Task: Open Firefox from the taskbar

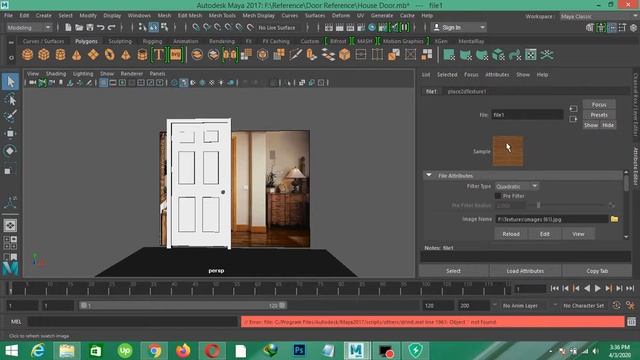Action: pos(183,350)
